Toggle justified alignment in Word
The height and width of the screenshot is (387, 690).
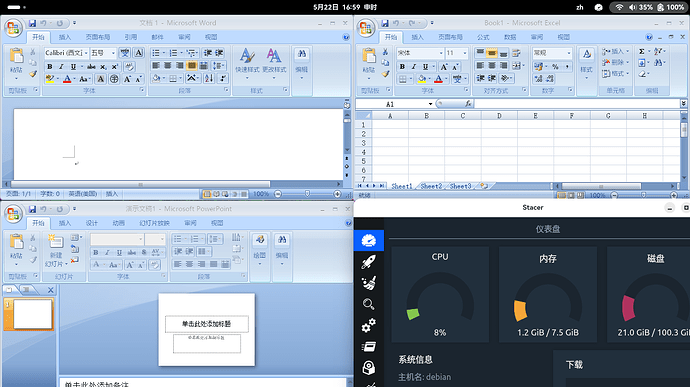pos(191,66)
